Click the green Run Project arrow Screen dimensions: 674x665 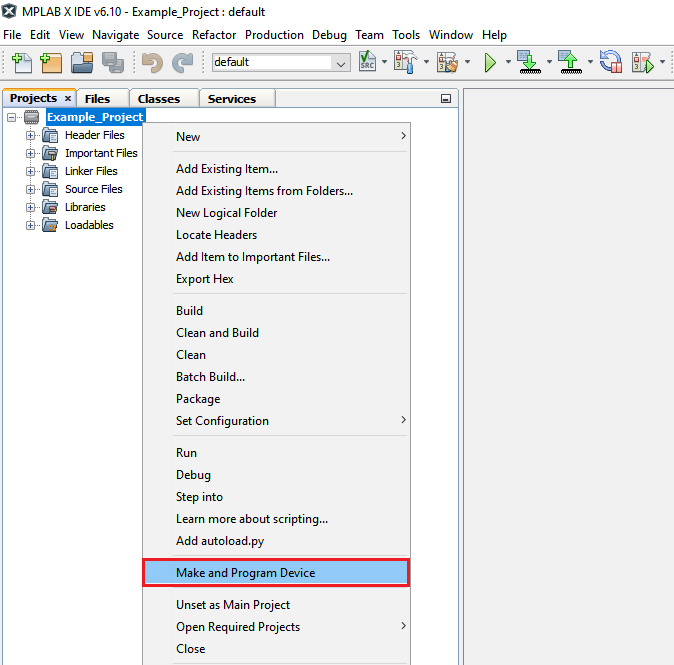(490, 63)
